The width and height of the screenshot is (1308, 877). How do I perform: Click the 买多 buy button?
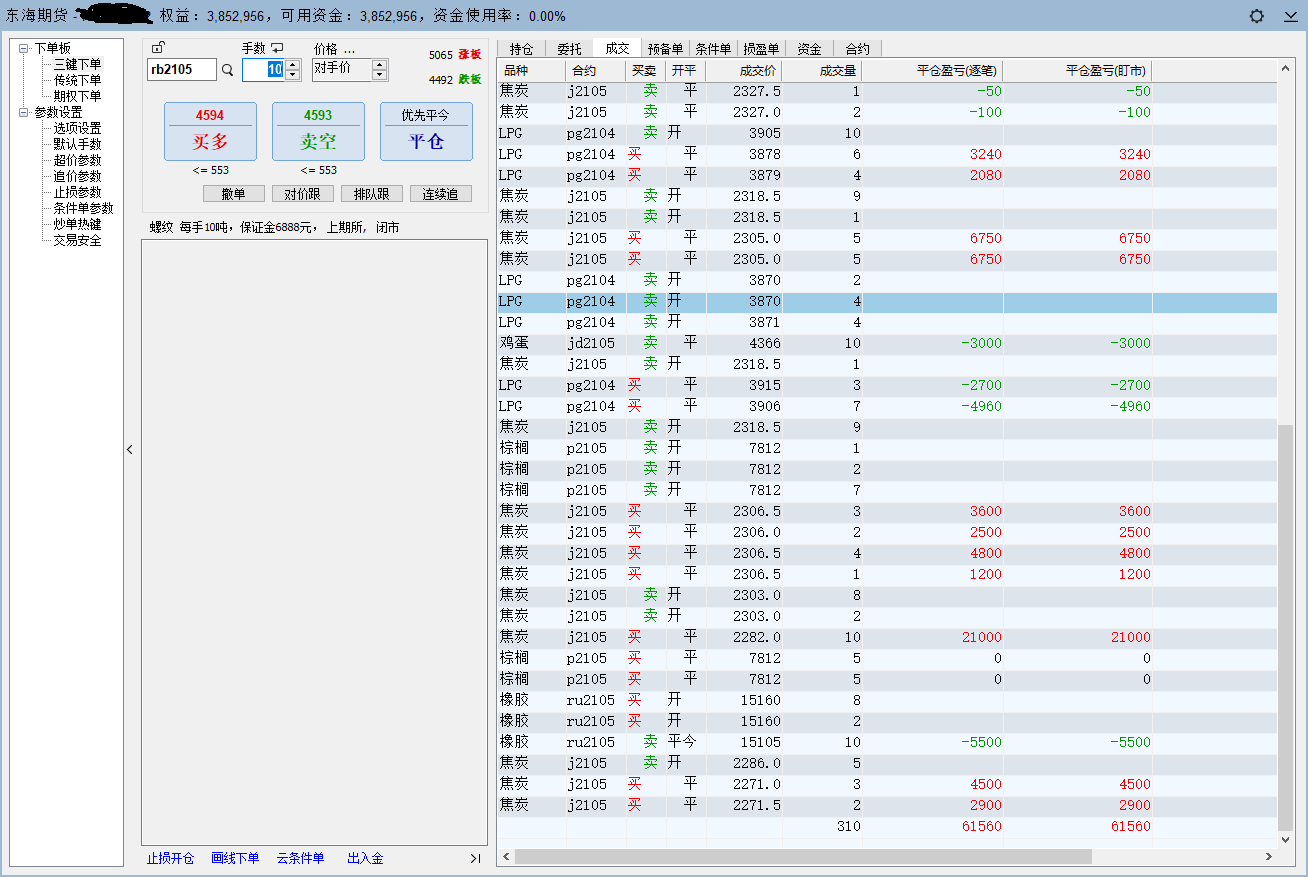click(210, 131)
